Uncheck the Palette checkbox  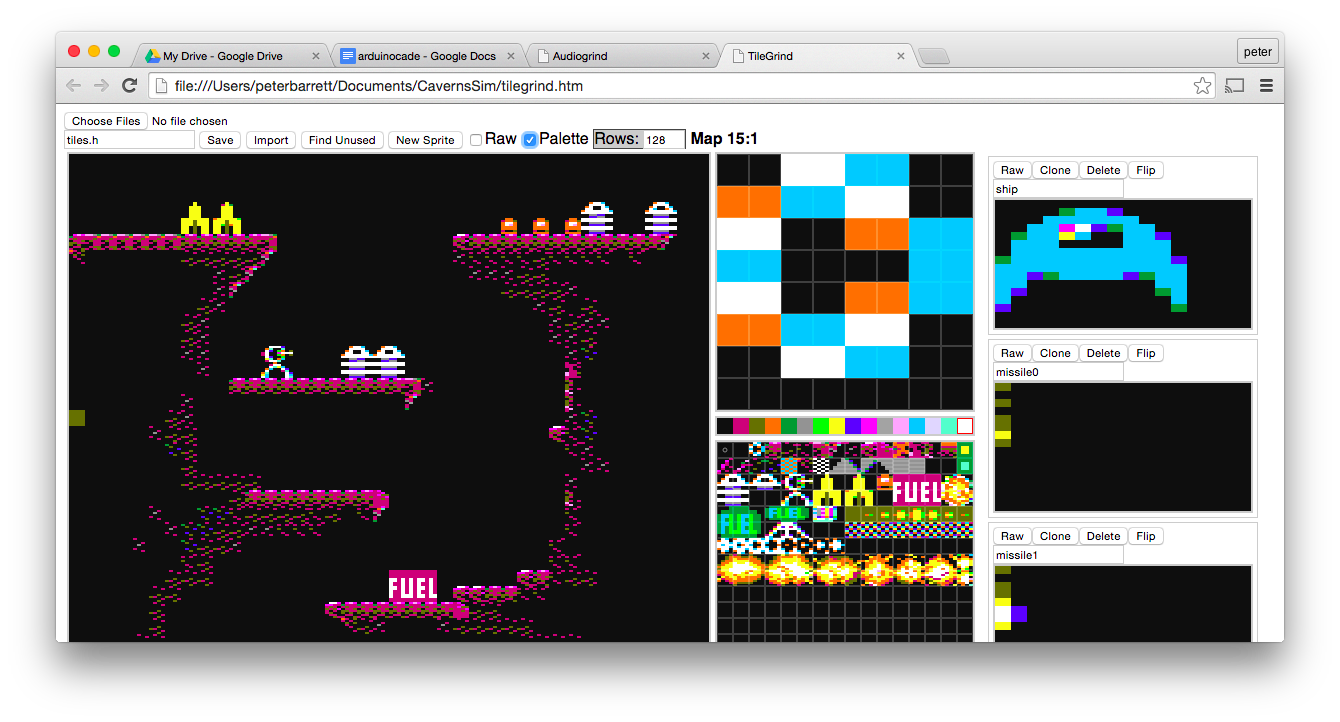pyautogui.click(x=530, y=140)
